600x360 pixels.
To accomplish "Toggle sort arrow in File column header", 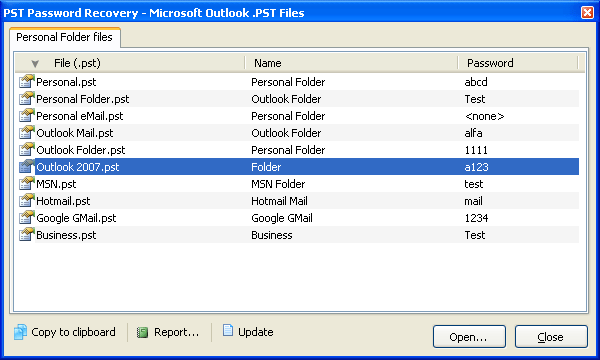I will click(35, 64).
